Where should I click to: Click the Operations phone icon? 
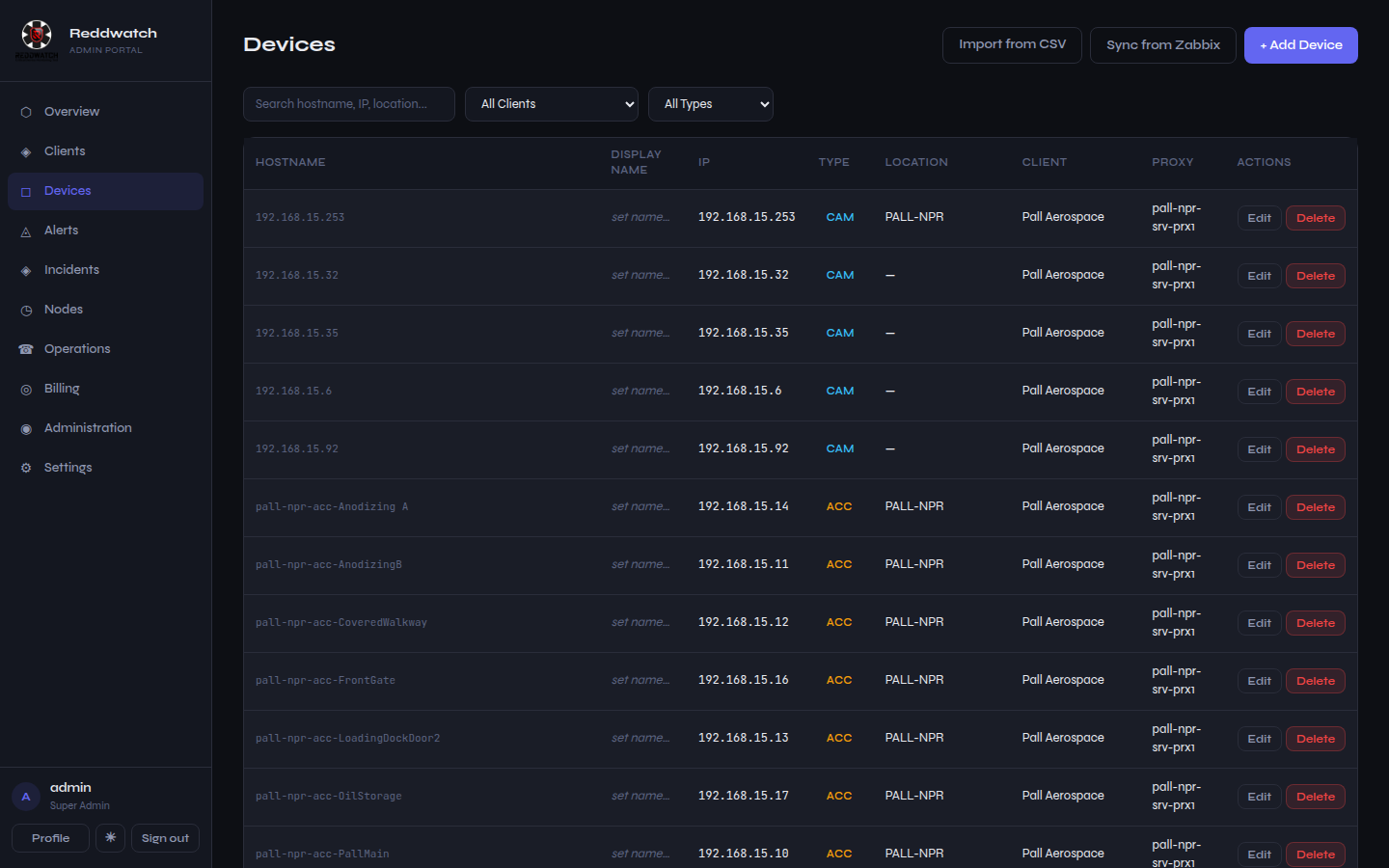tap(26, 349)
